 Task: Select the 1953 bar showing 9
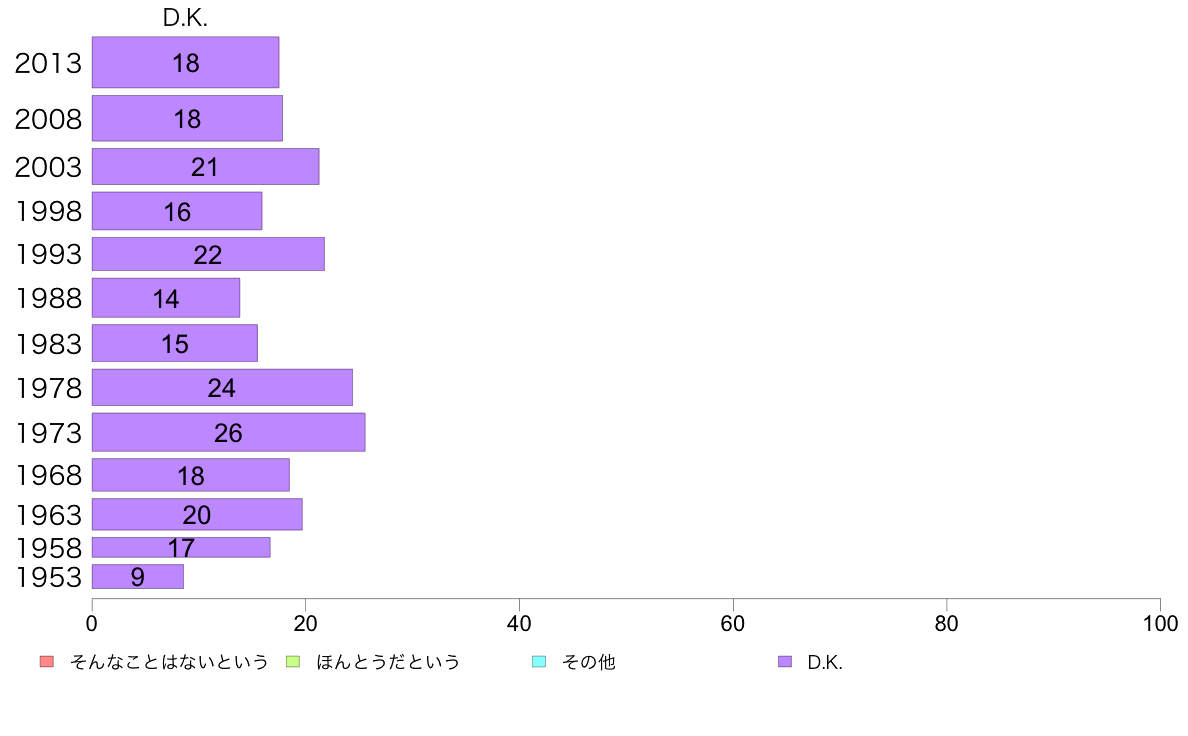point(138,576)
